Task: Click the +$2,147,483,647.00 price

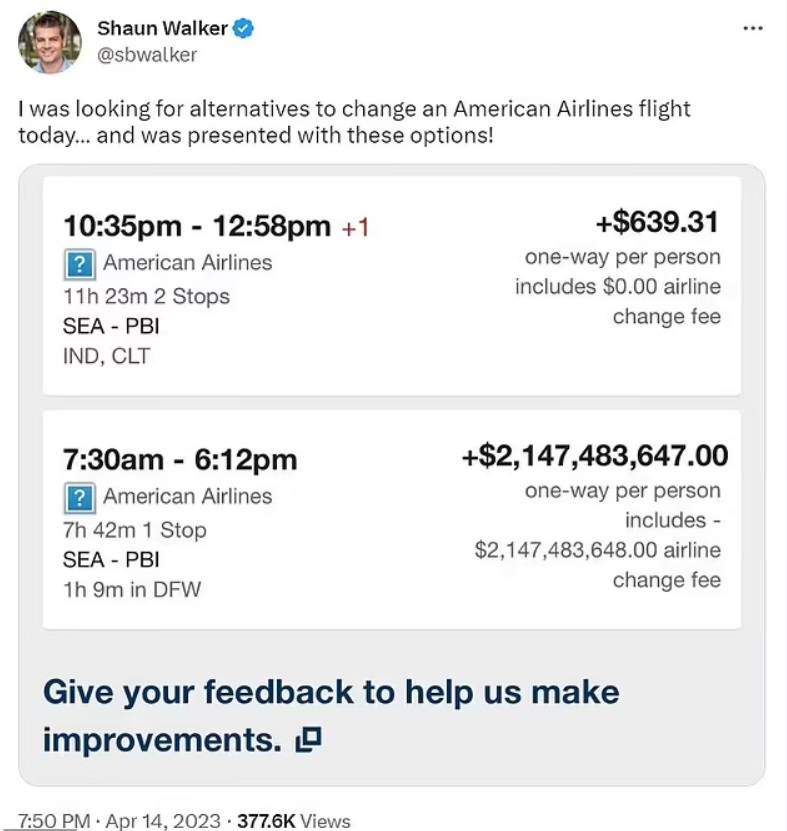Action: click(595, 456)
